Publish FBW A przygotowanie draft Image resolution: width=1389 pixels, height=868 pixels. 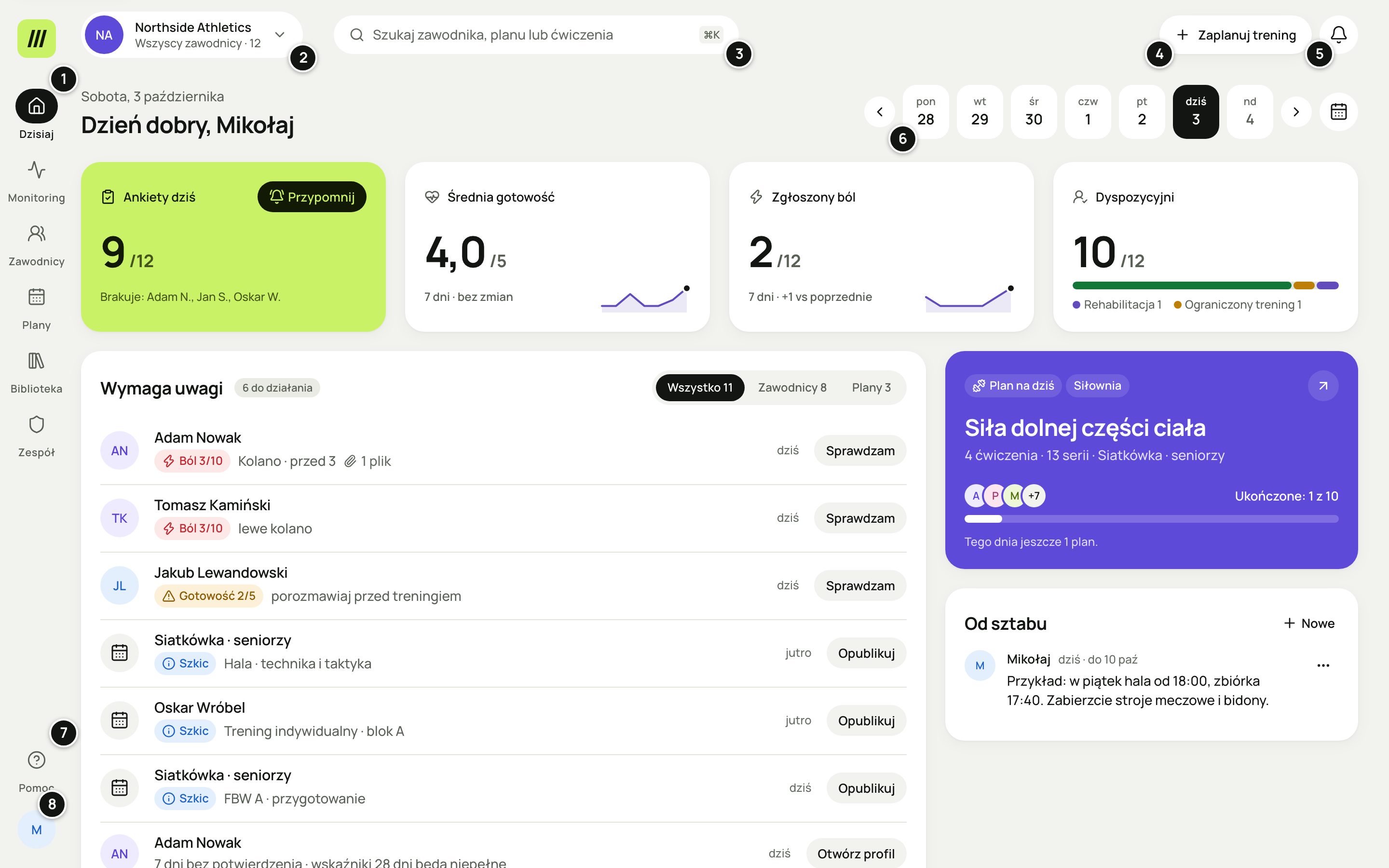pos(866,788)
